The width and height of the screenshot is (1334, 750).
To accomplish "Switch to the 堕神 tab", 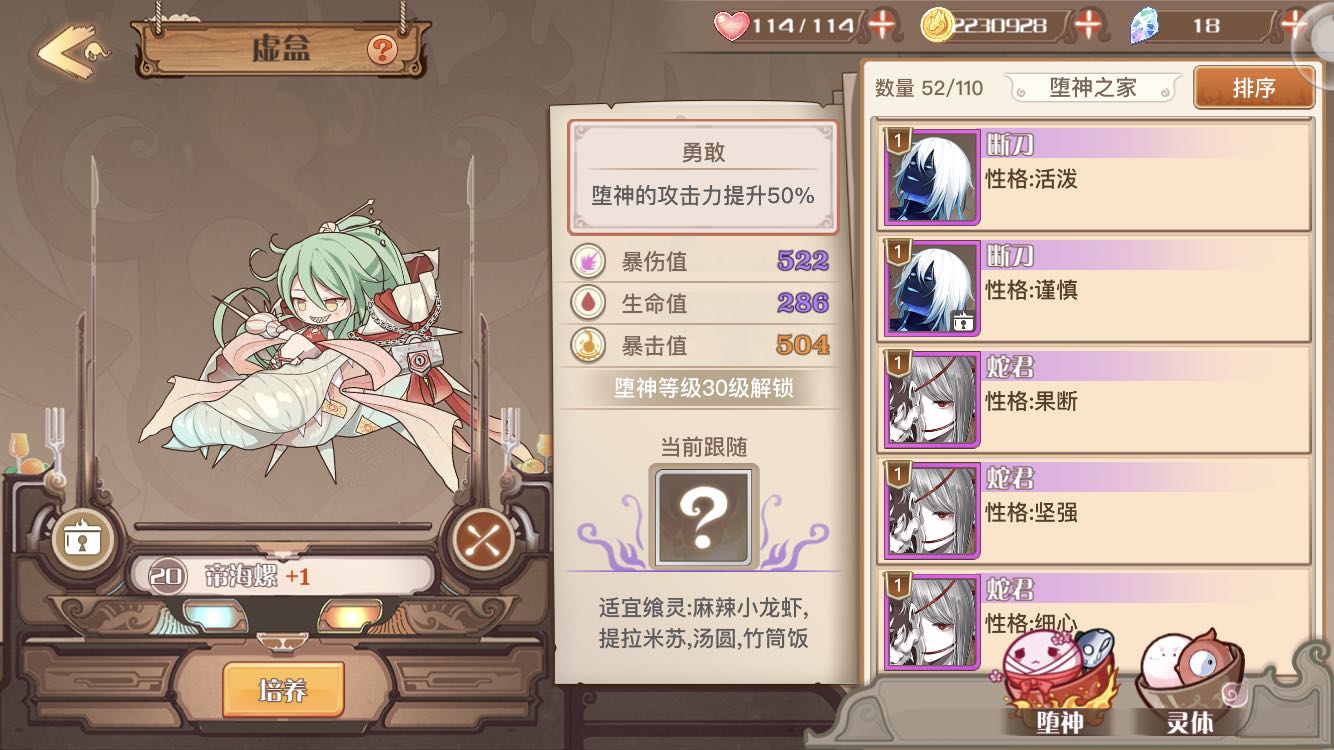I will 1059,680.
